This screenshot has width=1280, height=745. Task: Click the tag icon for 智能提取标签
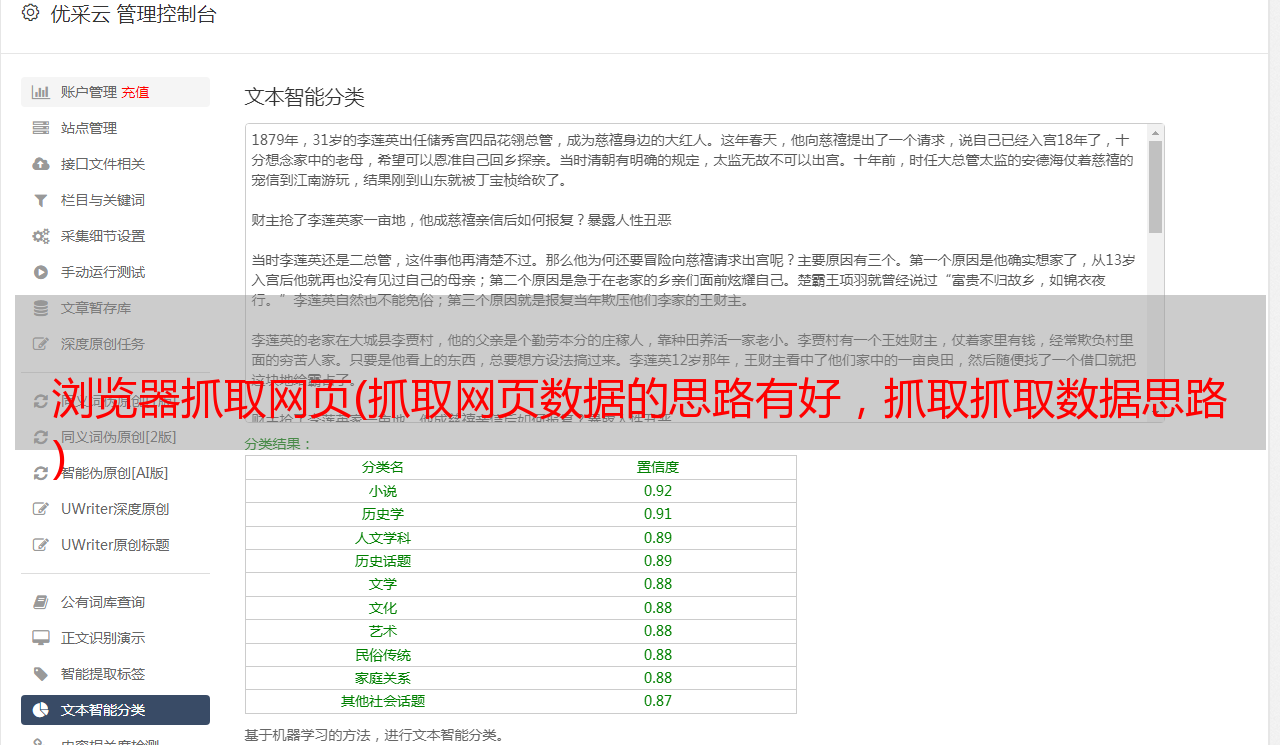click(x=41, y=674)
